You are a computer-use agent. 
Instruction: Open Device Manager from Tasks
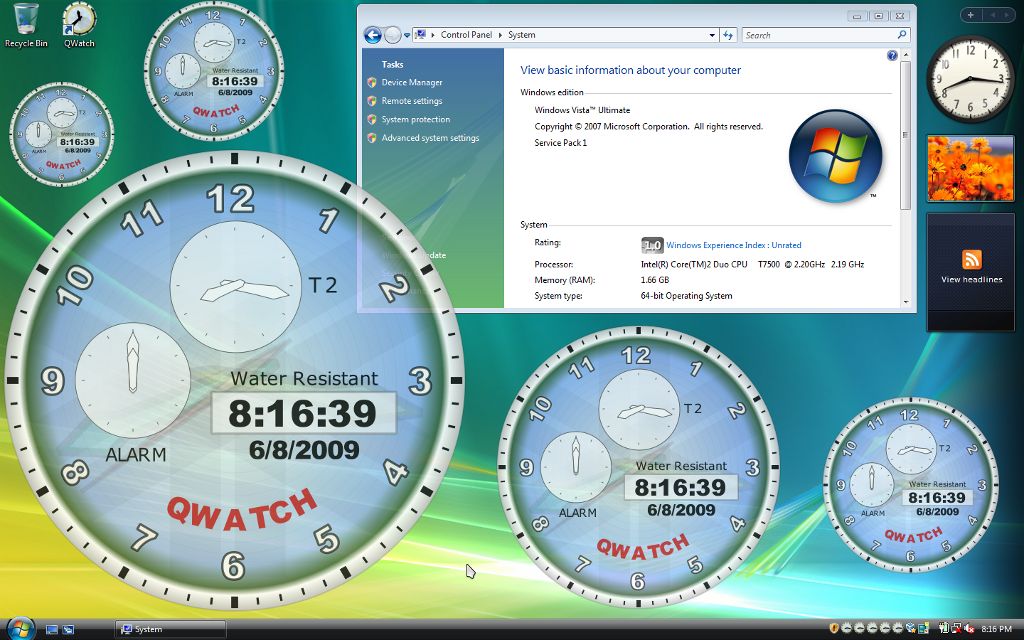[x=411, y=82]
